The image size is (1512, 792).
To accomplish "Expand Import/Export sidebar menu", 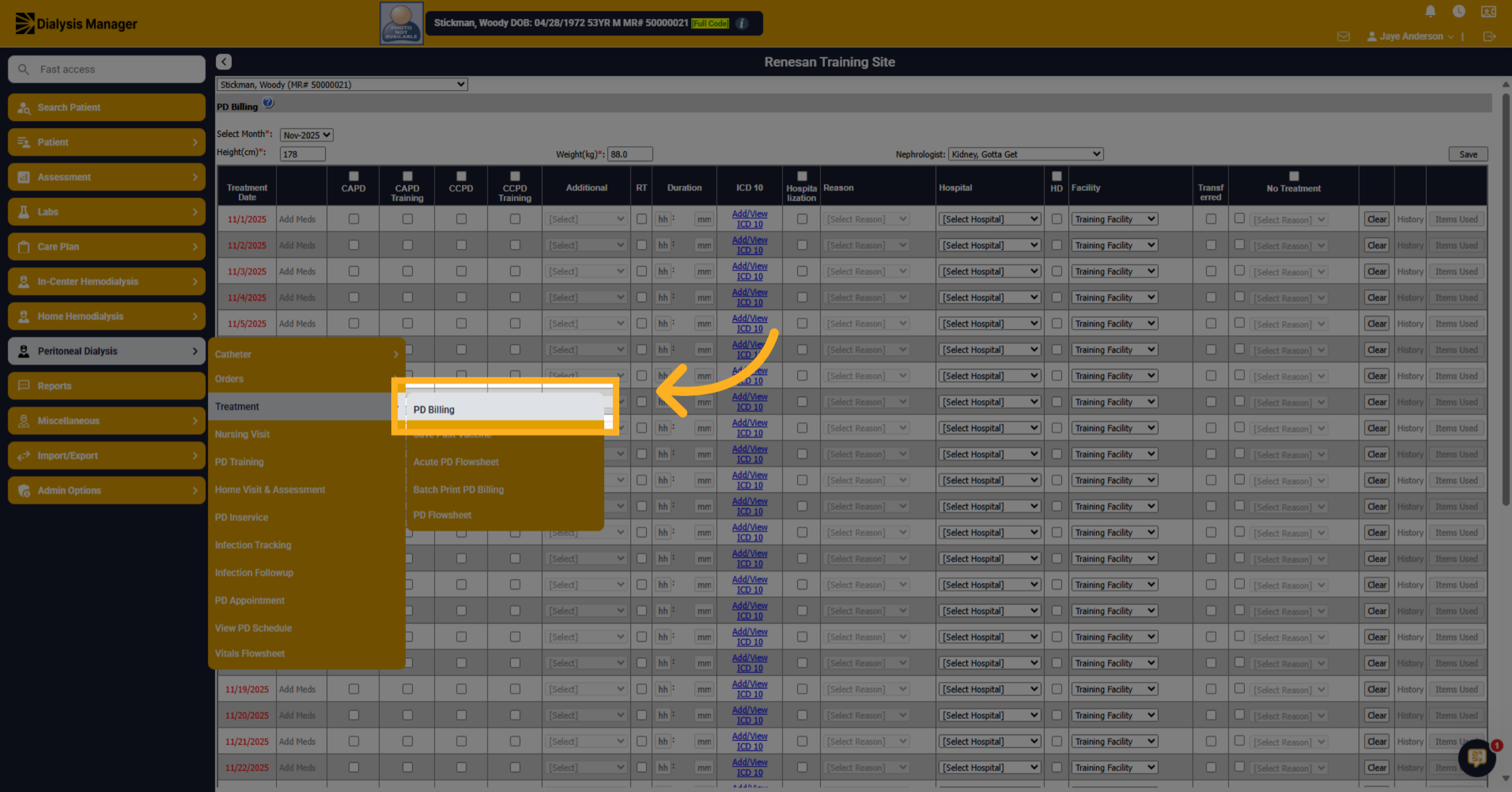I will coord(106,456).
